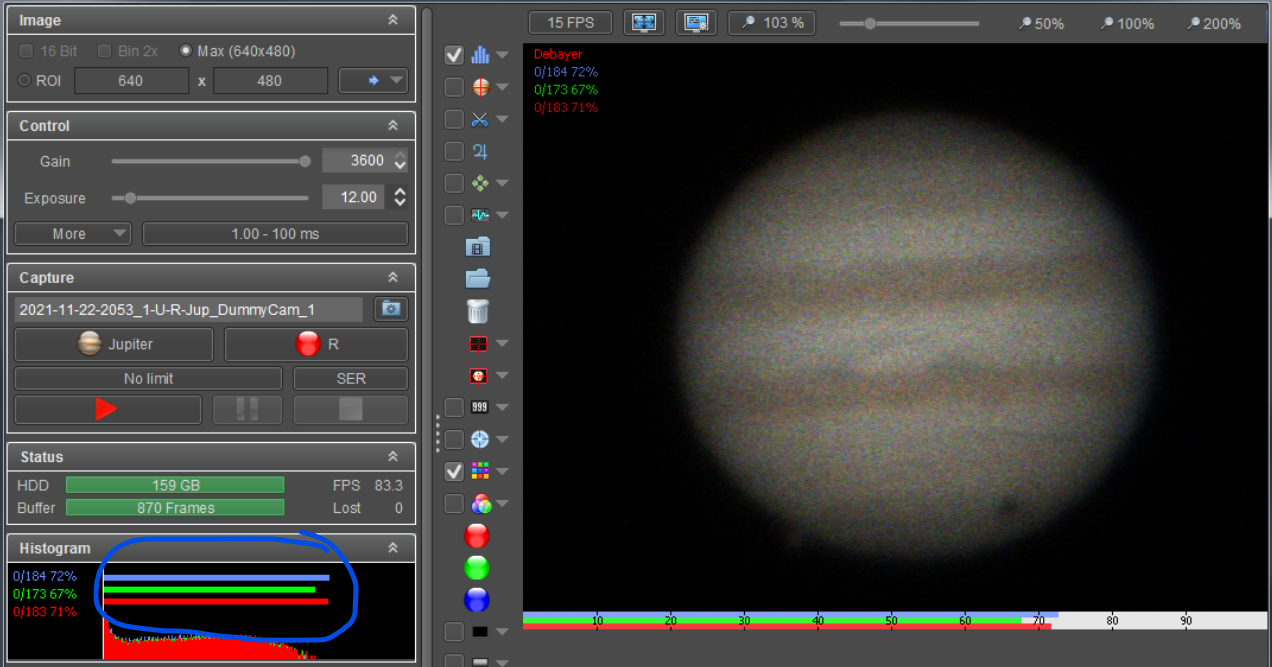Collapse the Image panel

point(393,20)
